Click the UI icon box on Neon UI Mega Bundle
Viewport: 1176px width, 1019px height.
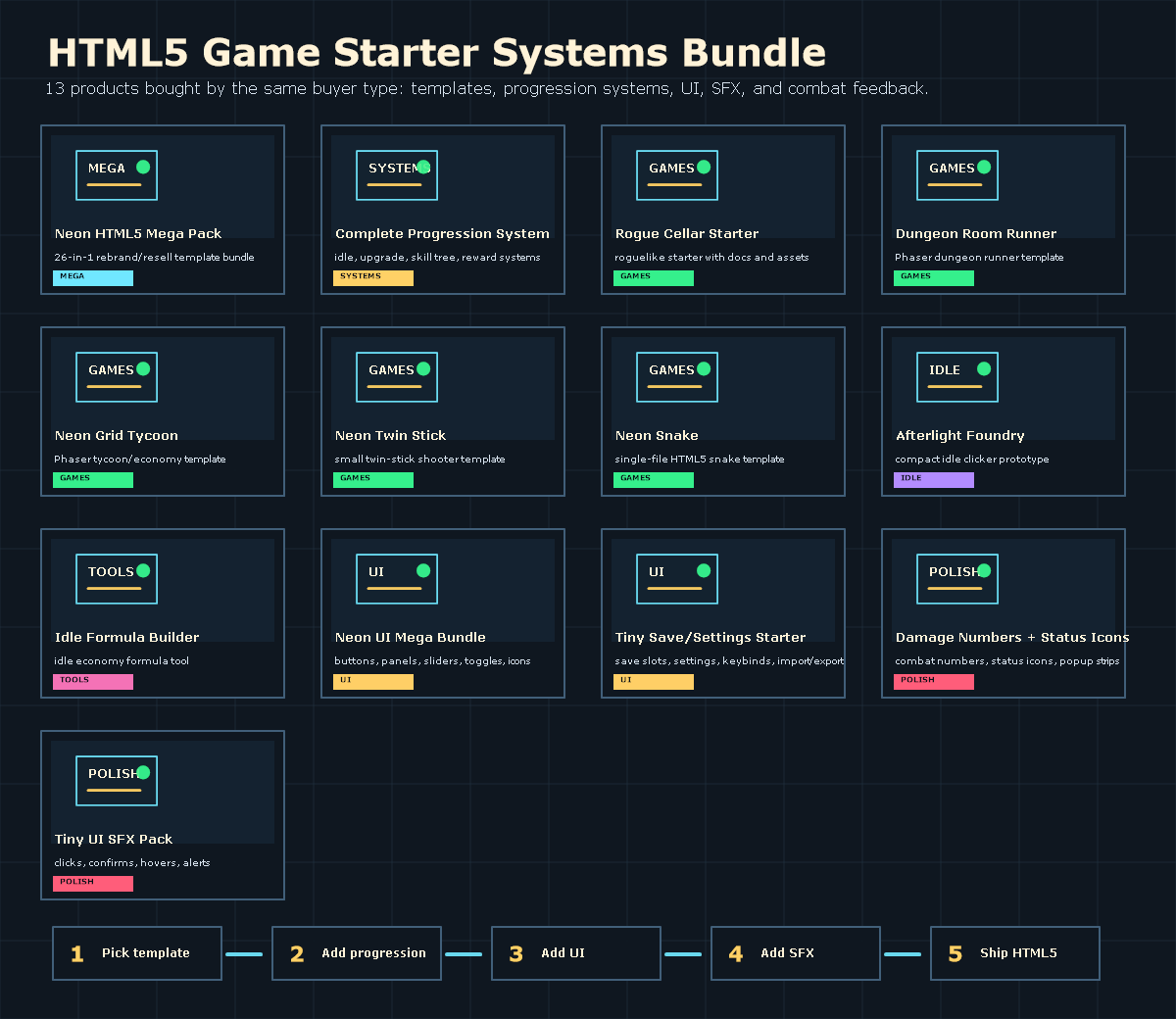[x=397, y=579]
